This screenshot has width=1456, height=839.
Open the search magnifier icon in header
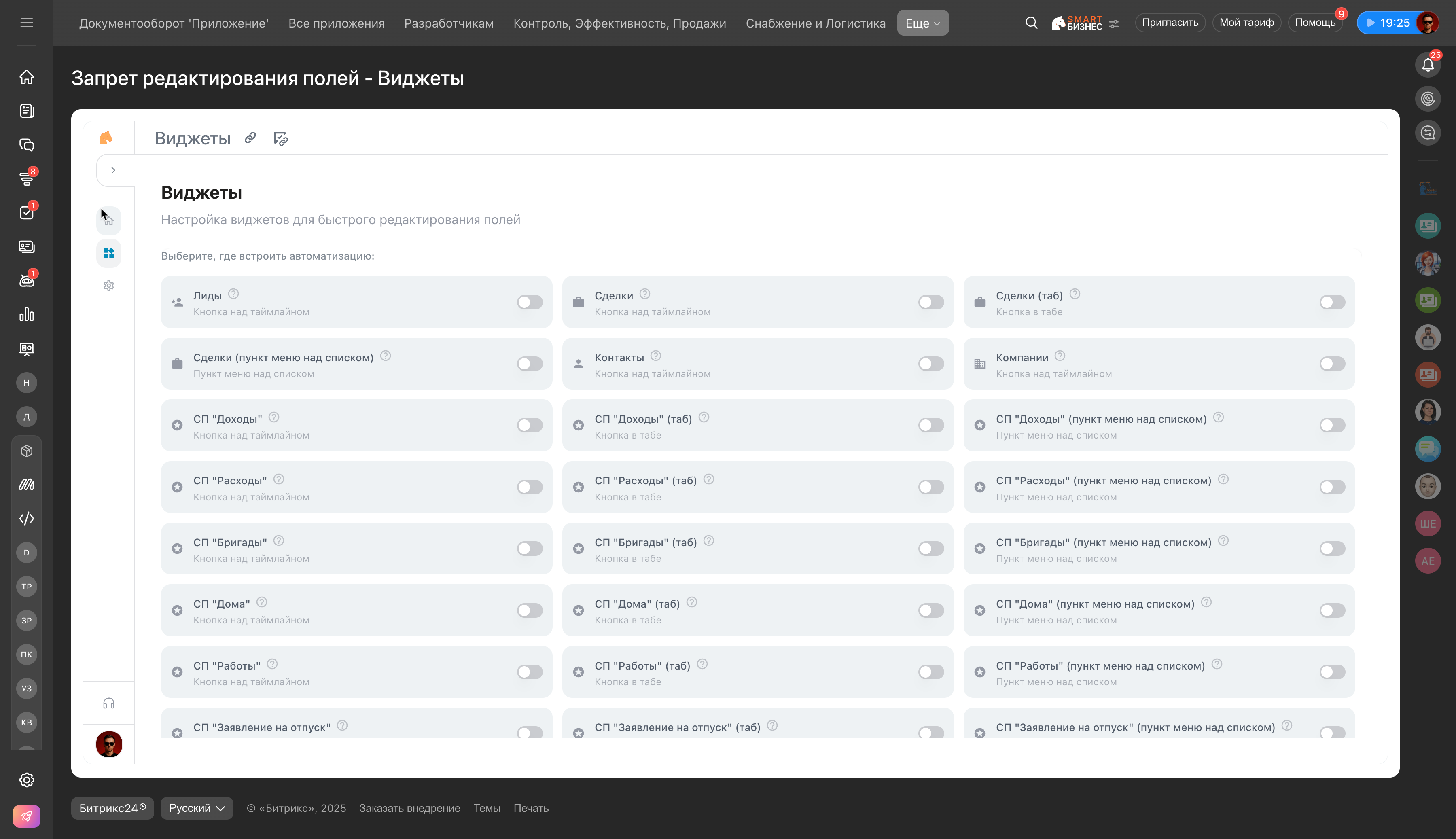(1031, 23)
